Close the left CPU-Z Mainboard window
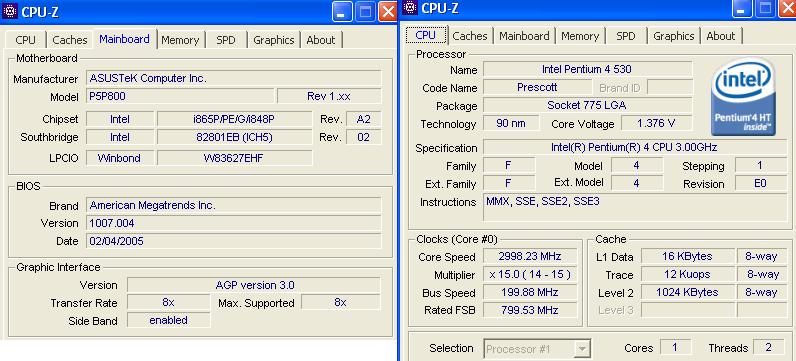The image size is (796, 361). tap(388, 13)
